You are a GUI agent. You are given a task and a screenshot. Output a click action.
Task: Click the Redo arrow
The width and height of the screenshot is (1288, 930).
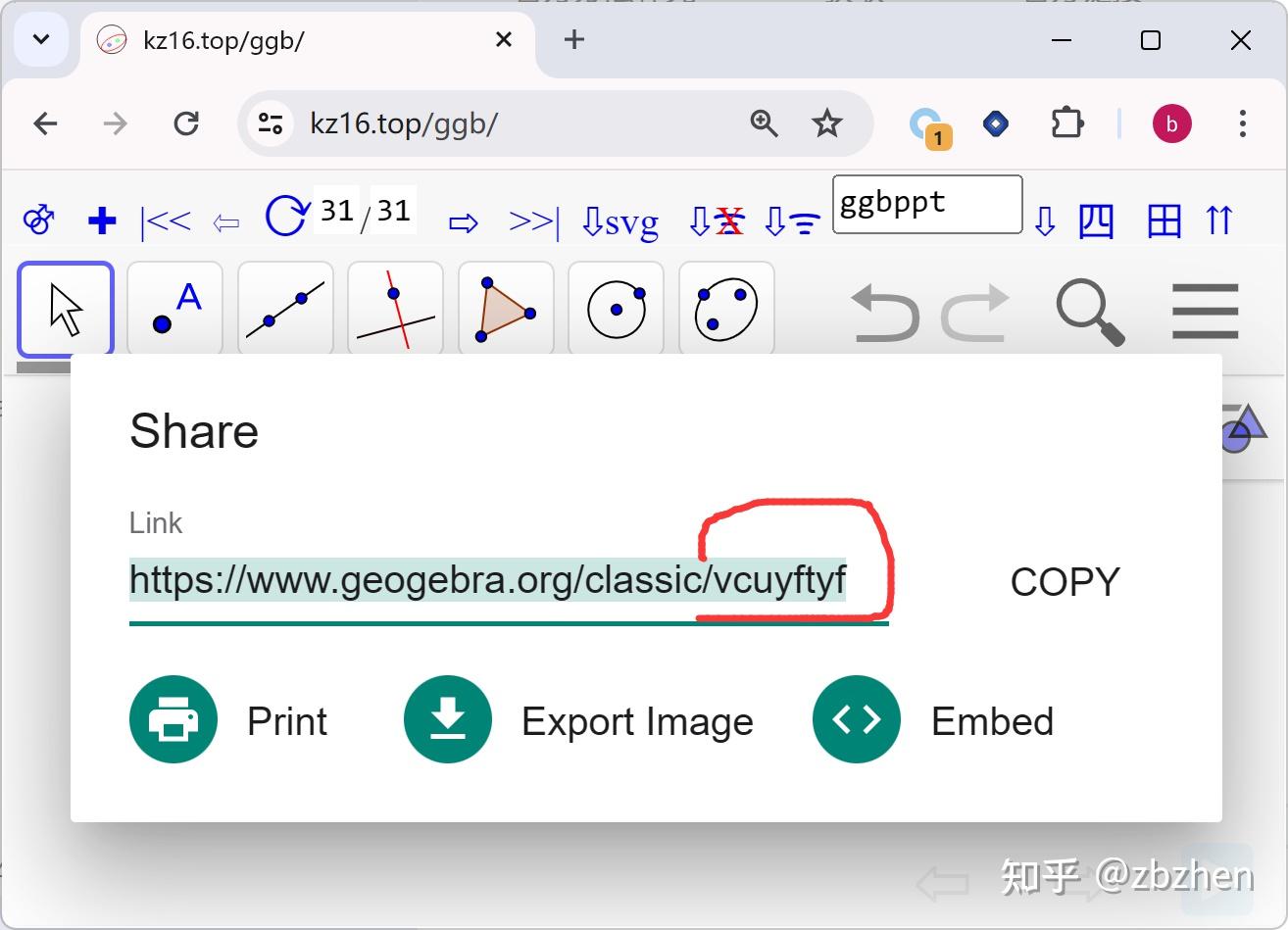pos(974,312)
